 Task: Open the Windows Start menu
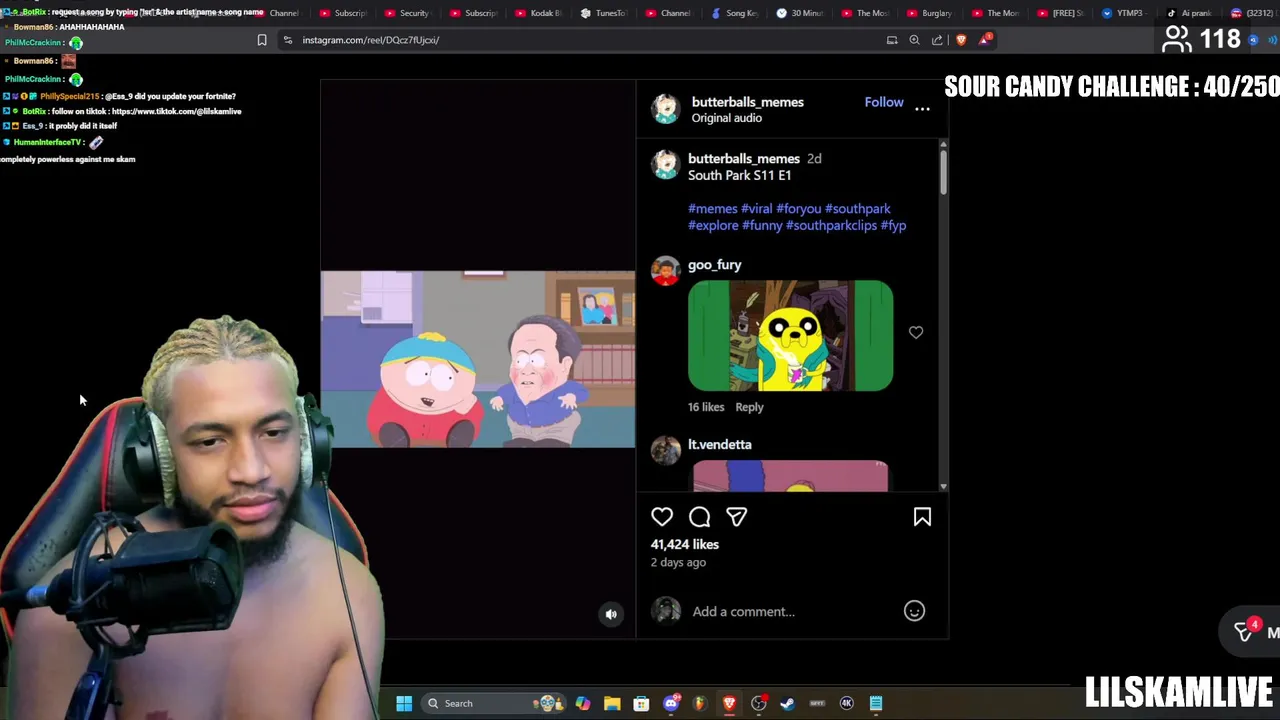404,703
